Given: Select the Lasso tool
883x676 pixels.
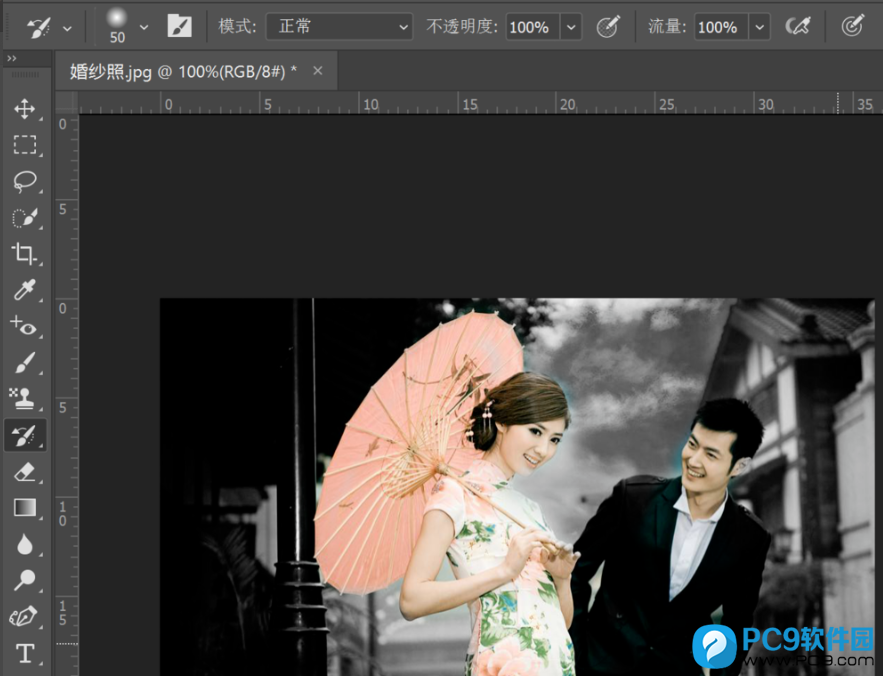Looking at the screenshot, I should pos(25,181).
